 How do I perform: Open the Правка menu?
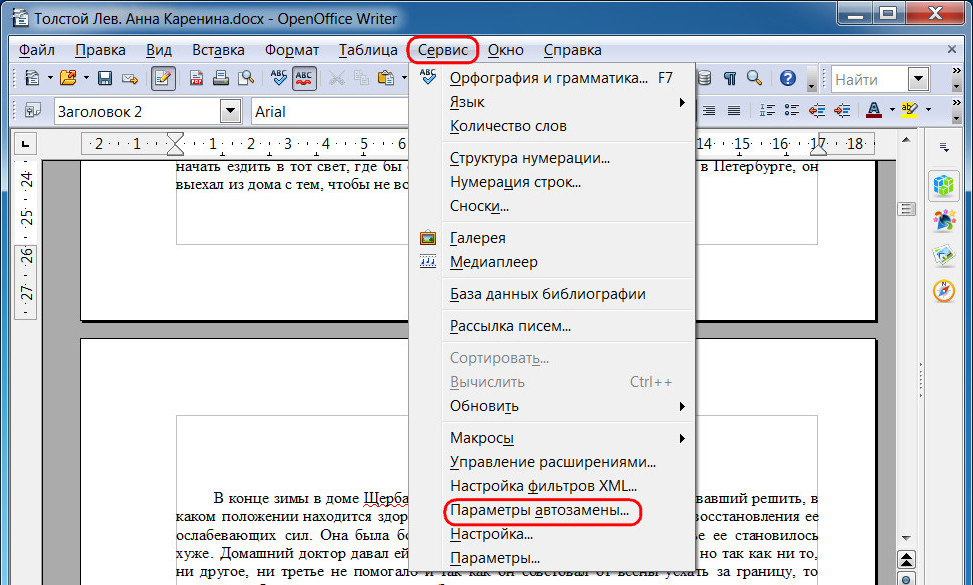click(x=100, y=50)
